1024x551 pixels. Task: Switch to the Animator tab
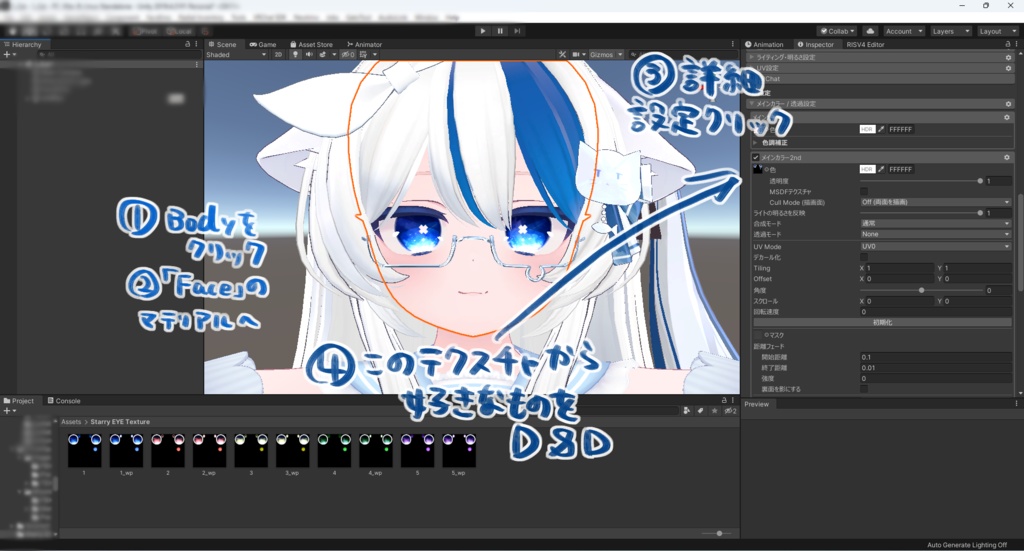click(364, 44)
